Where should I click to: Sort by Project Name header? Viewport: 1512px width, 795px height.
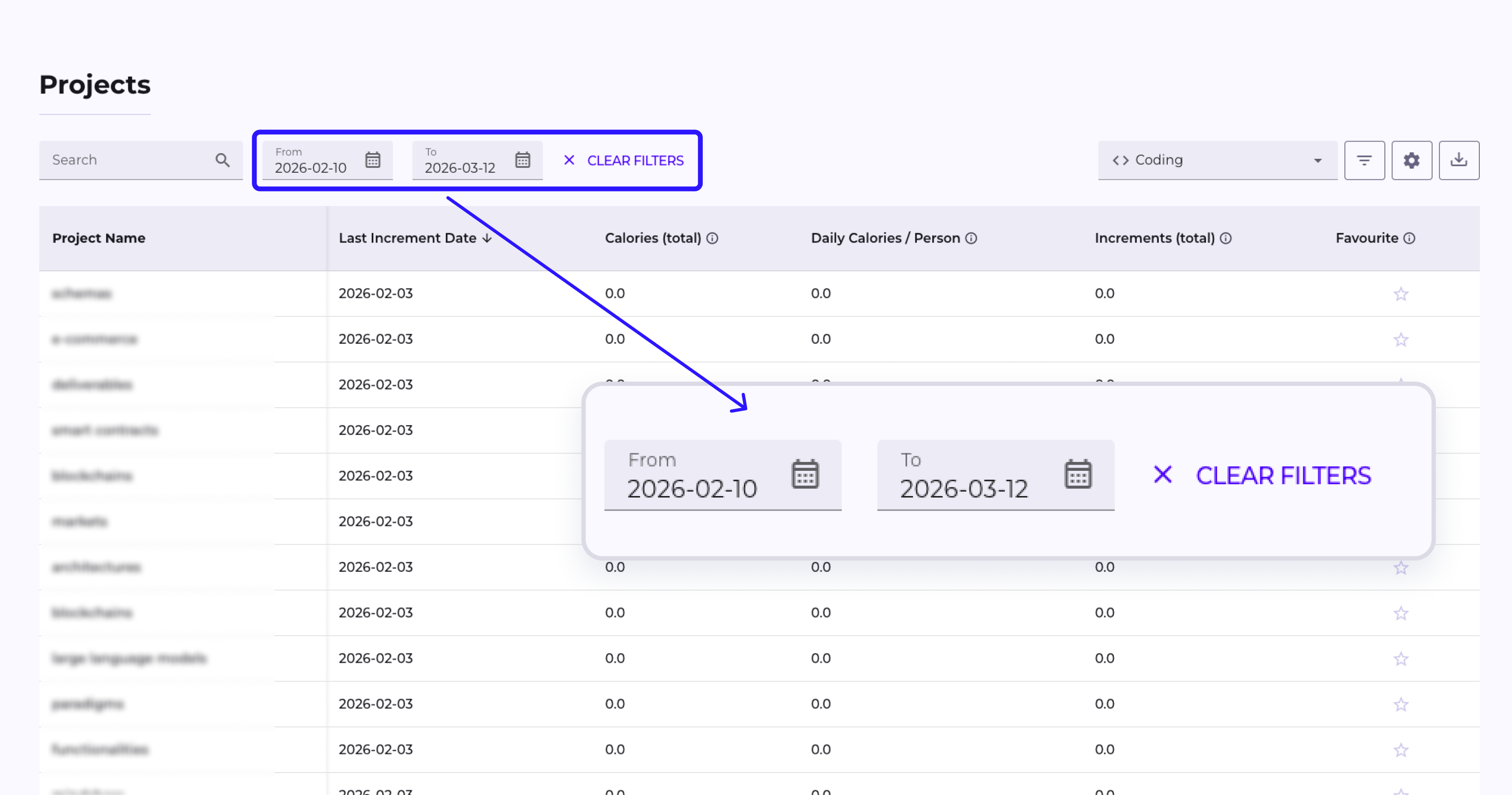pos(99,238)
